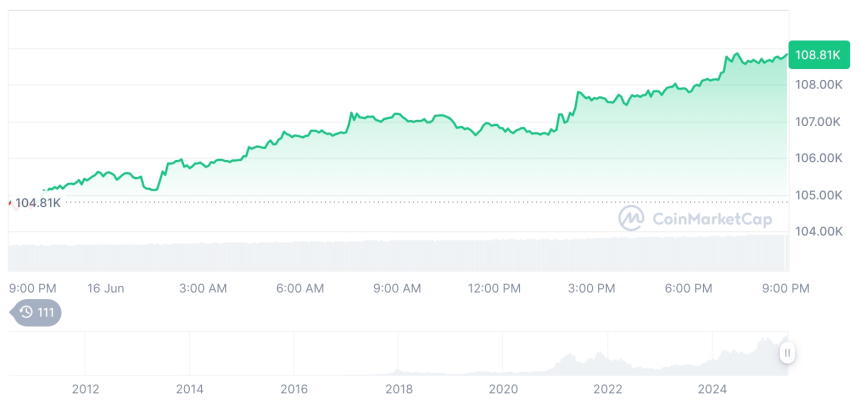
Task: Click the green 108.81K current price tag
Action: coord(815,55)
